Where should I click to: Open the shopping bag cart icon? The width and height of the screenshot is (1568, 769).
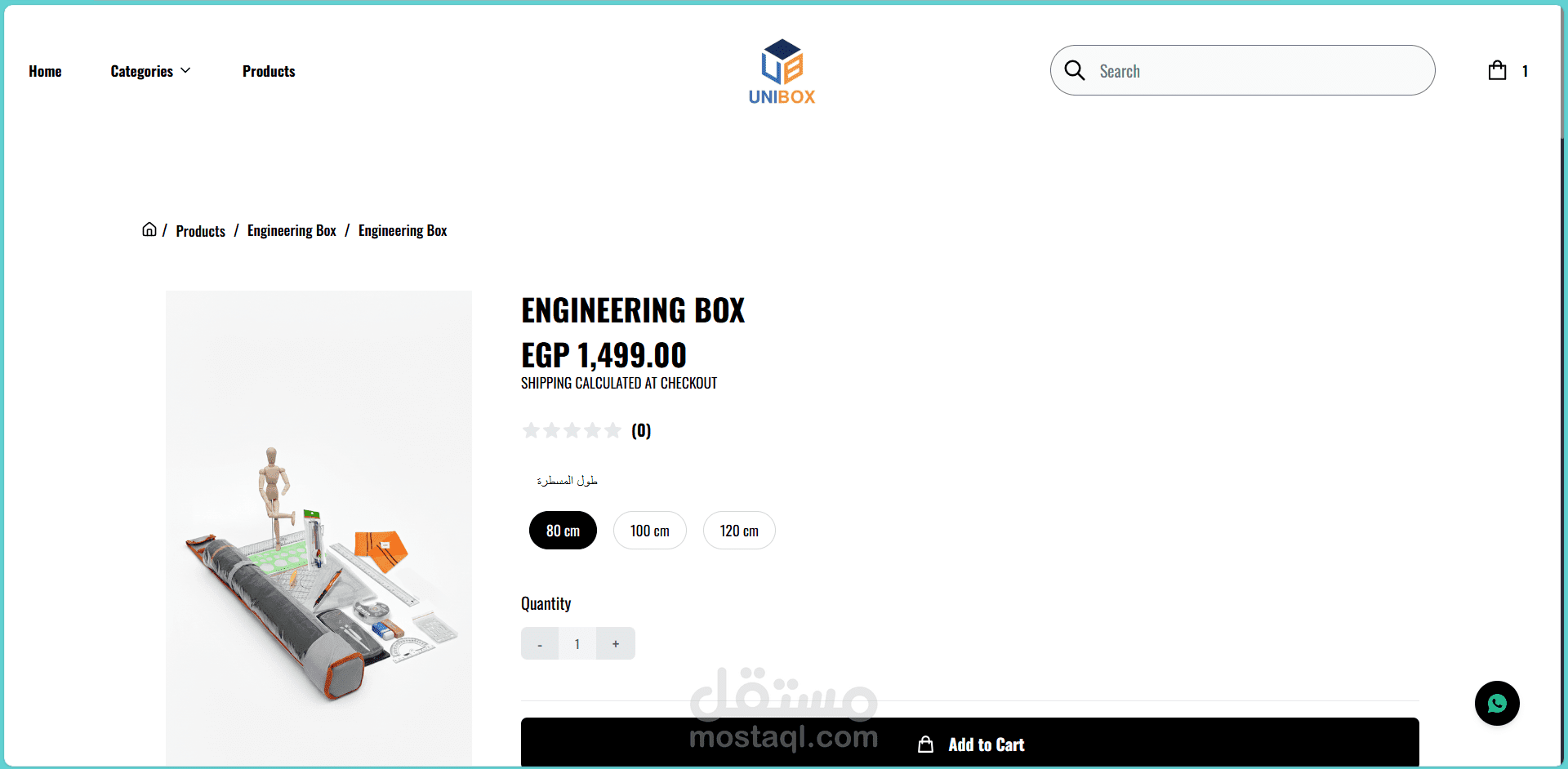coord(1497,70)
